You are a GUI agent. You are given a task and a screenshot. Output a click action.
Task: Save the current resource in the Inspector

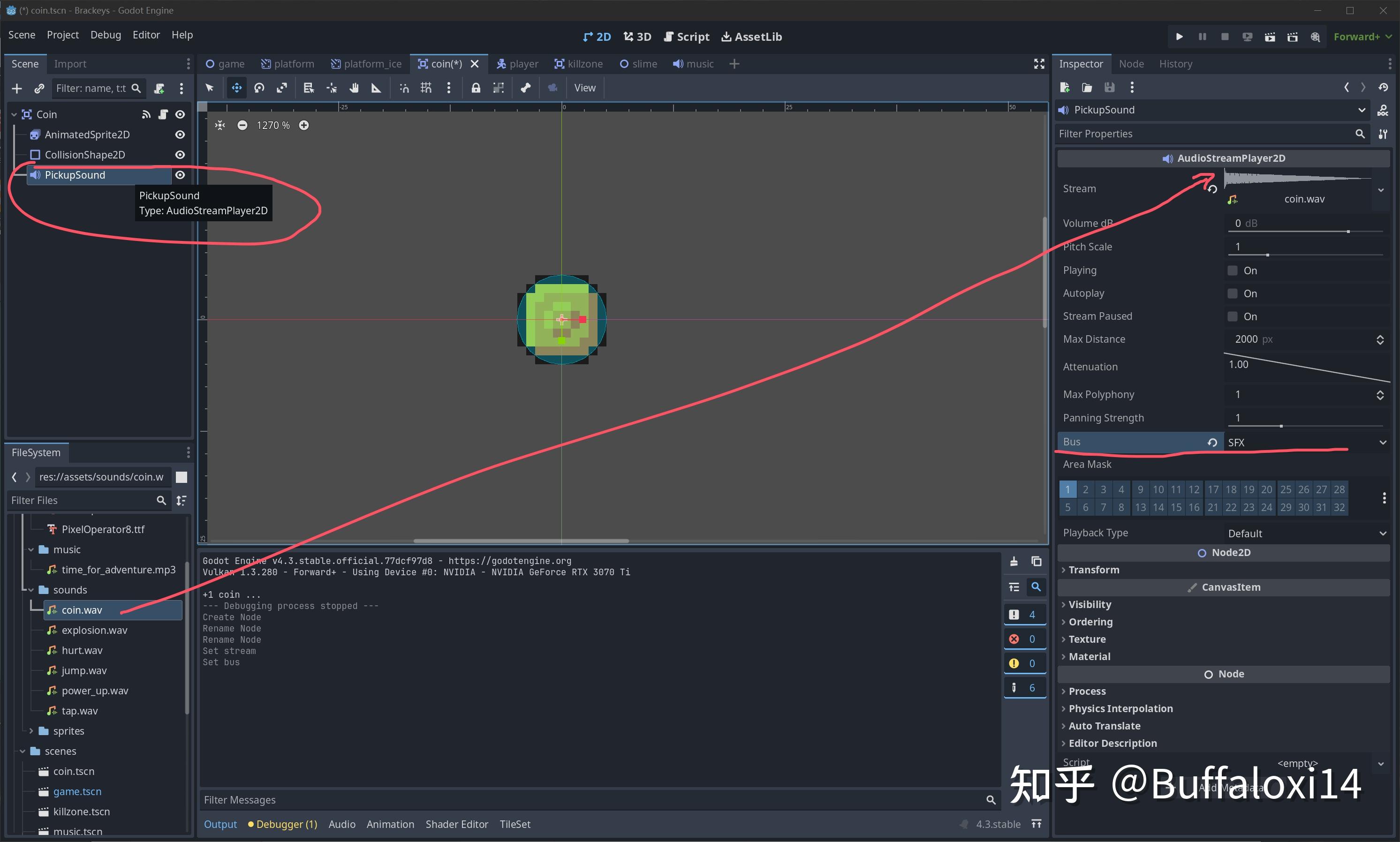click(x=1110, y=87)
